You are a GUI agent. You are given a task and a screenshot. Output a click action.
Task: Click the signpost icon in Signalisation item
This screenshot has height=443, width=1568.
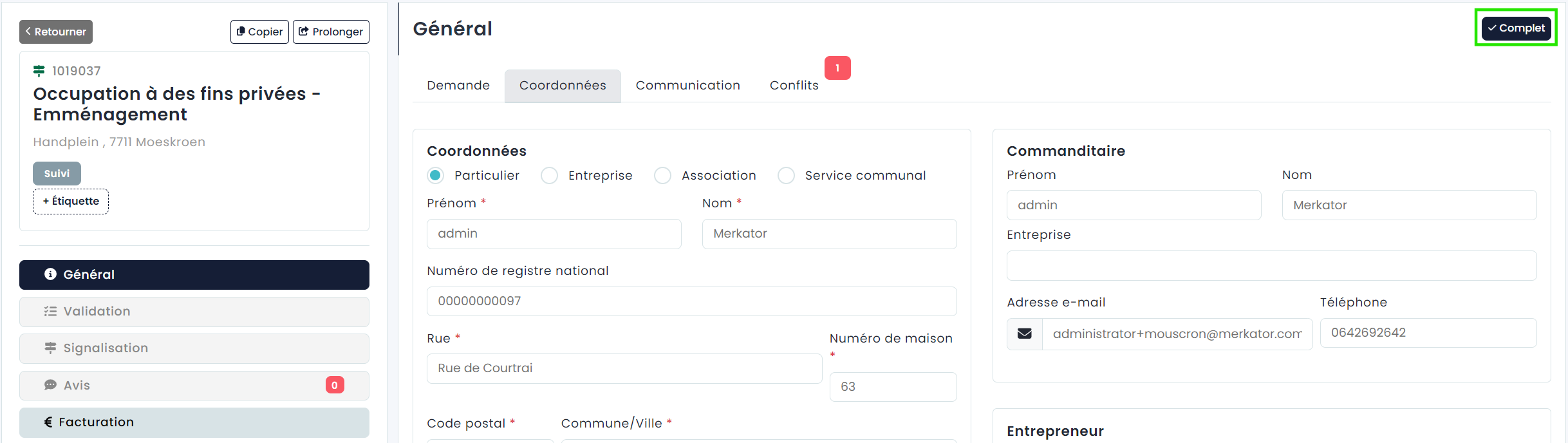click(x=50, y=348)
